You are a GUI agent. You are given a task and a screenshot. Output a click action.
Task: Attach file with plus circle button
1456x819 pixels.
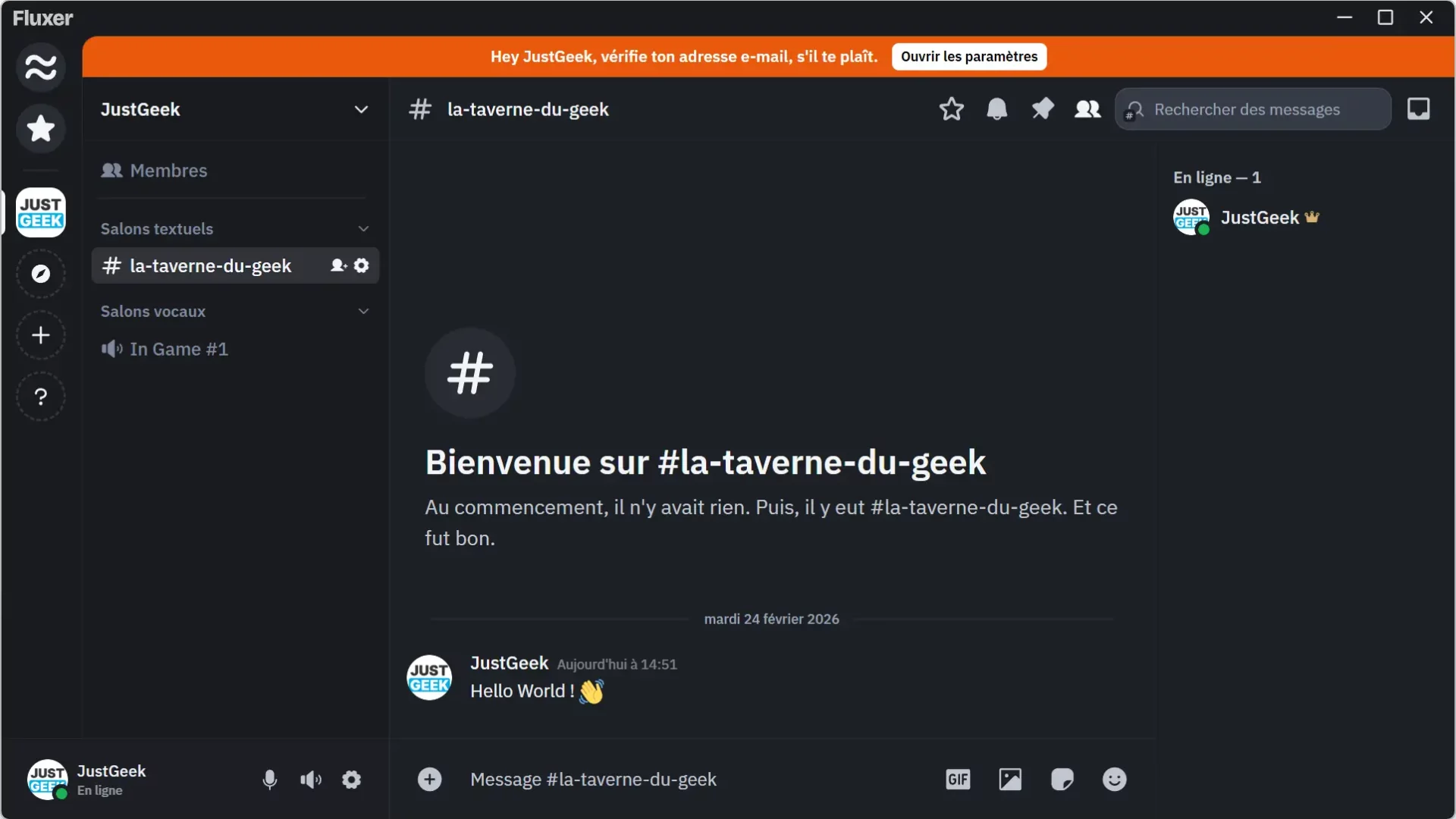[x=430, y=780]
